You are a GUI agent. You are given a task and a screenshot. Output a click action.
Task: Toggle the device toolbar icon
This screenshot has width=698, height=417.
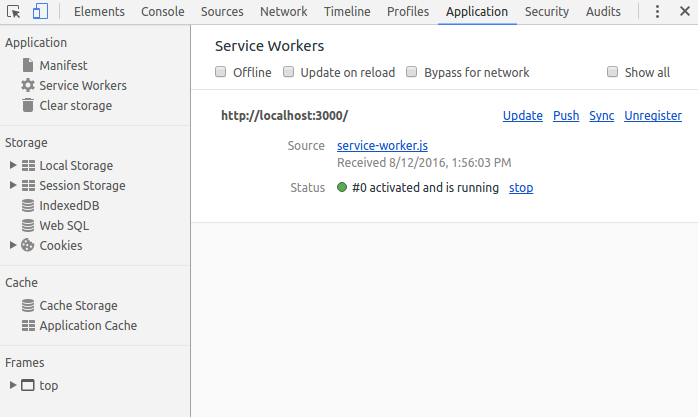point(40,12)
